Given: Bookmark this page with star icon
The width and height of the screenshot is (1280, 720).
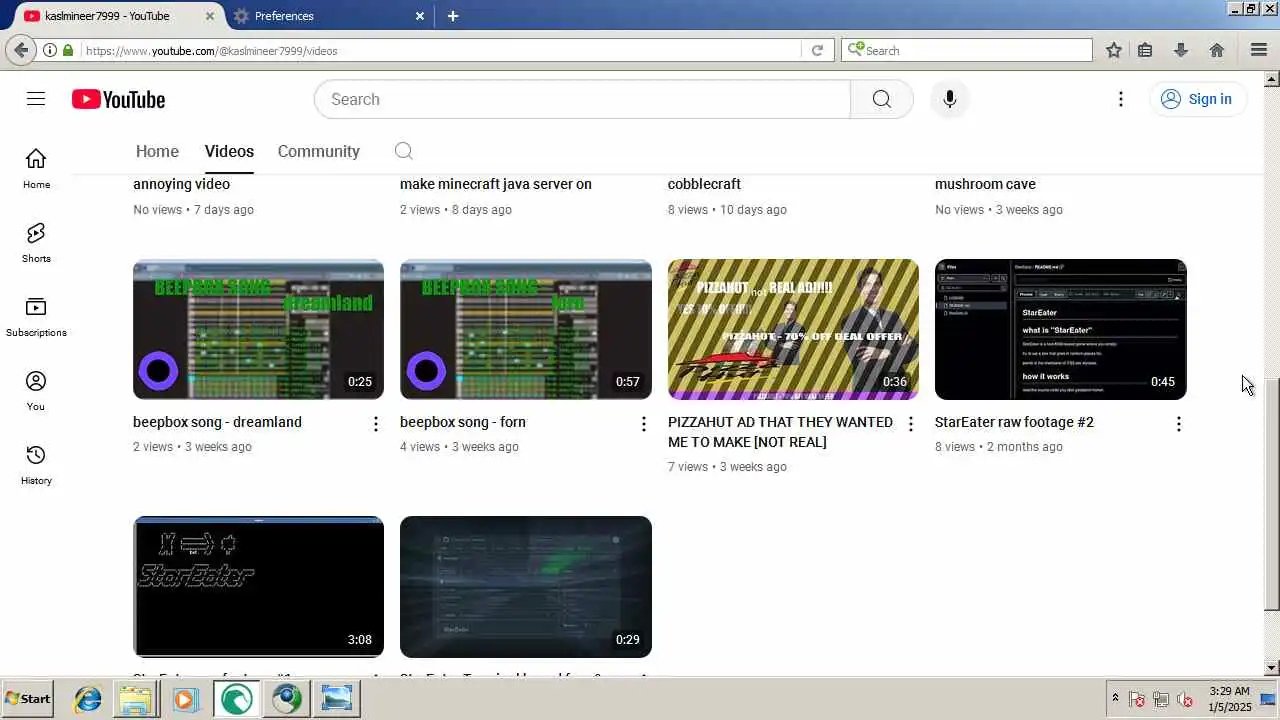Looking at the screenshot, I should [1114, 50].
